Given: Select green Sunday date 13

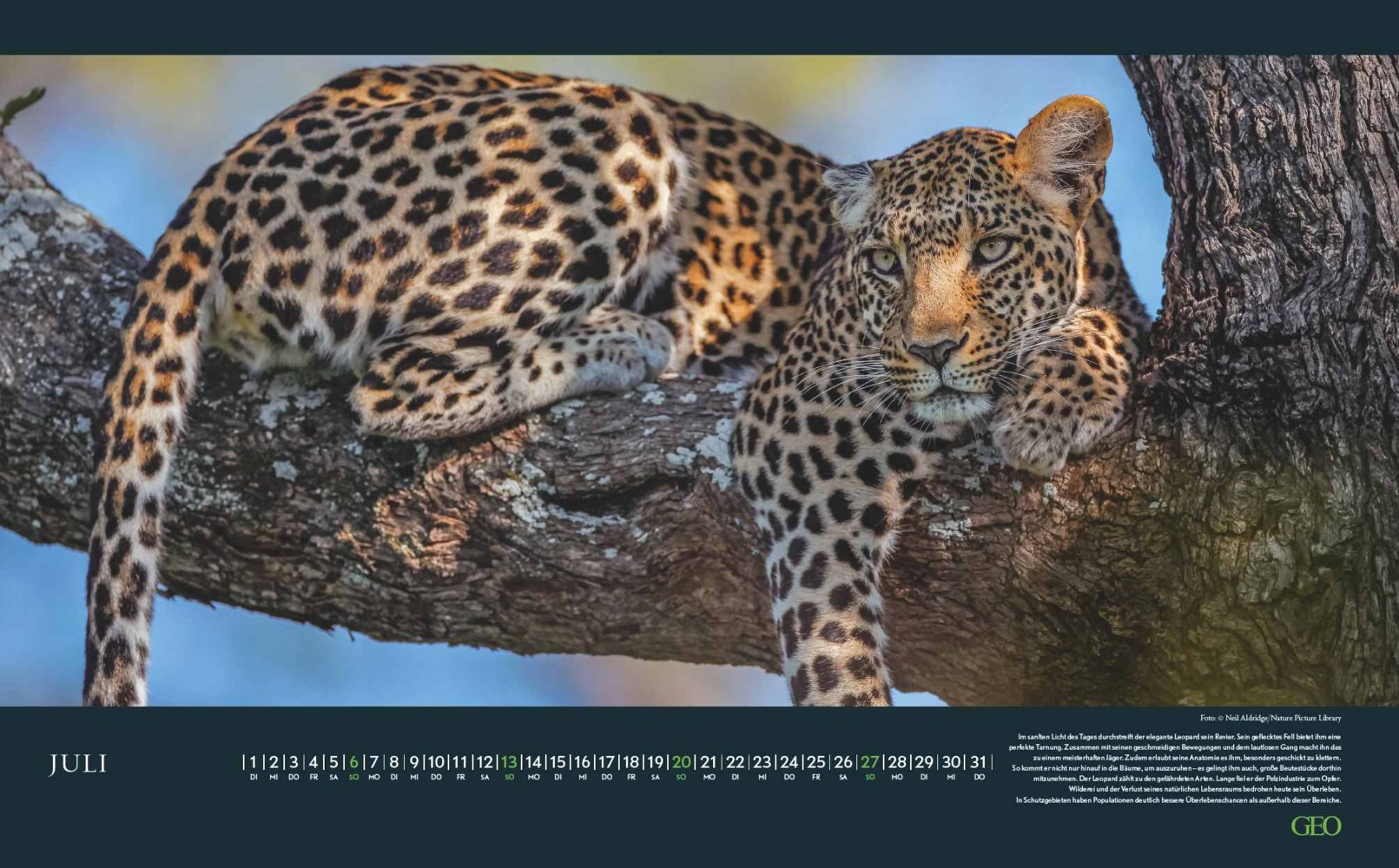Looking at the screenshot, I should point(509,762).
